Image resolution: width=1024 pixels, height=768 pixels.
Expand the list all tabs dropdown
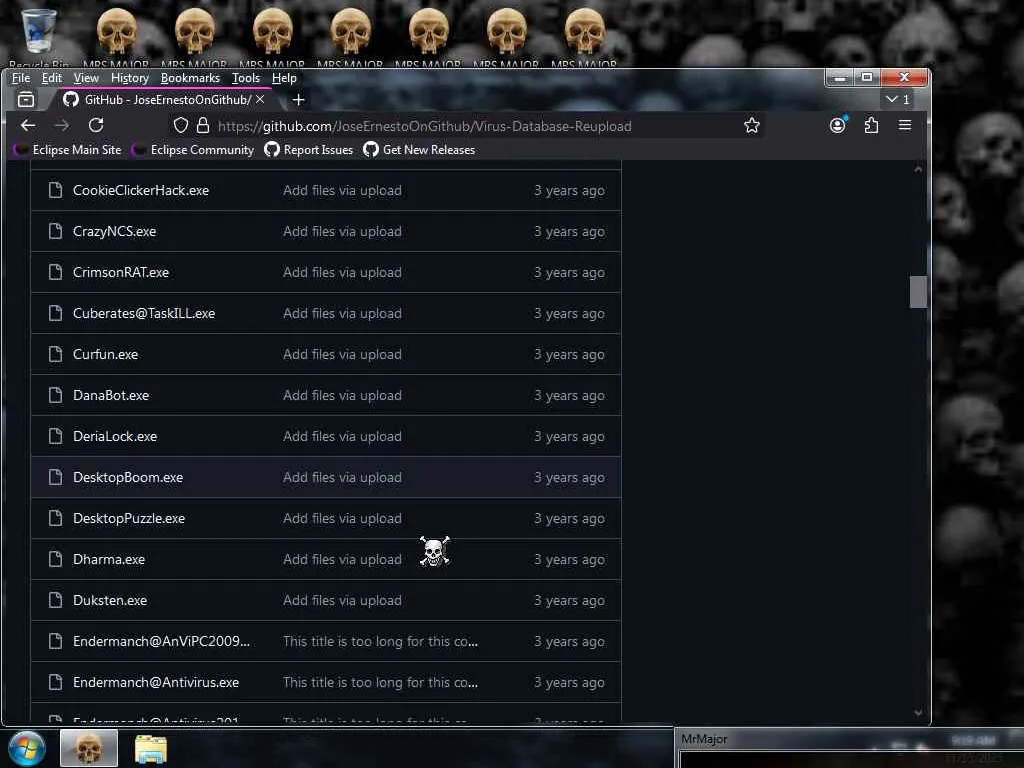tap(897, 99)
